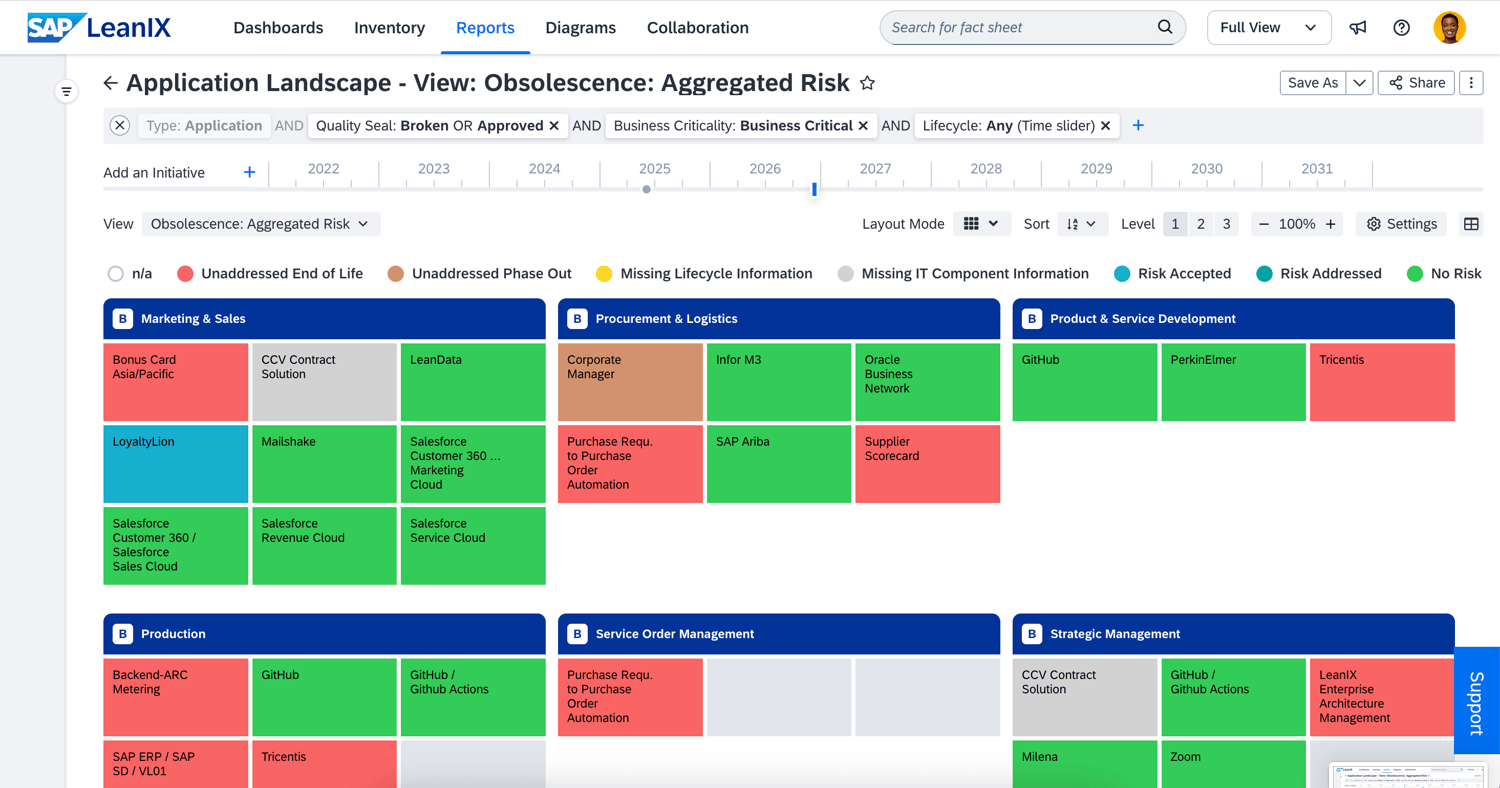Add a new filter with plus icon
The height and width of the screenshot is (788, 1500).
coord(1138,125)
